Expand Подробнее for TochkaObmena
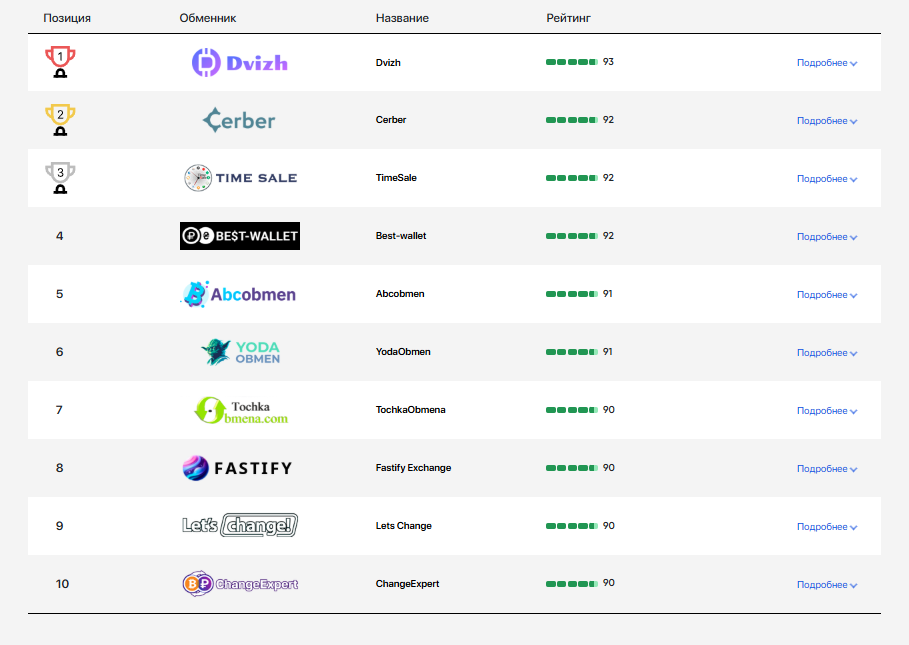The height and width of the screenshot is (645, 909). tap(827, 410)
